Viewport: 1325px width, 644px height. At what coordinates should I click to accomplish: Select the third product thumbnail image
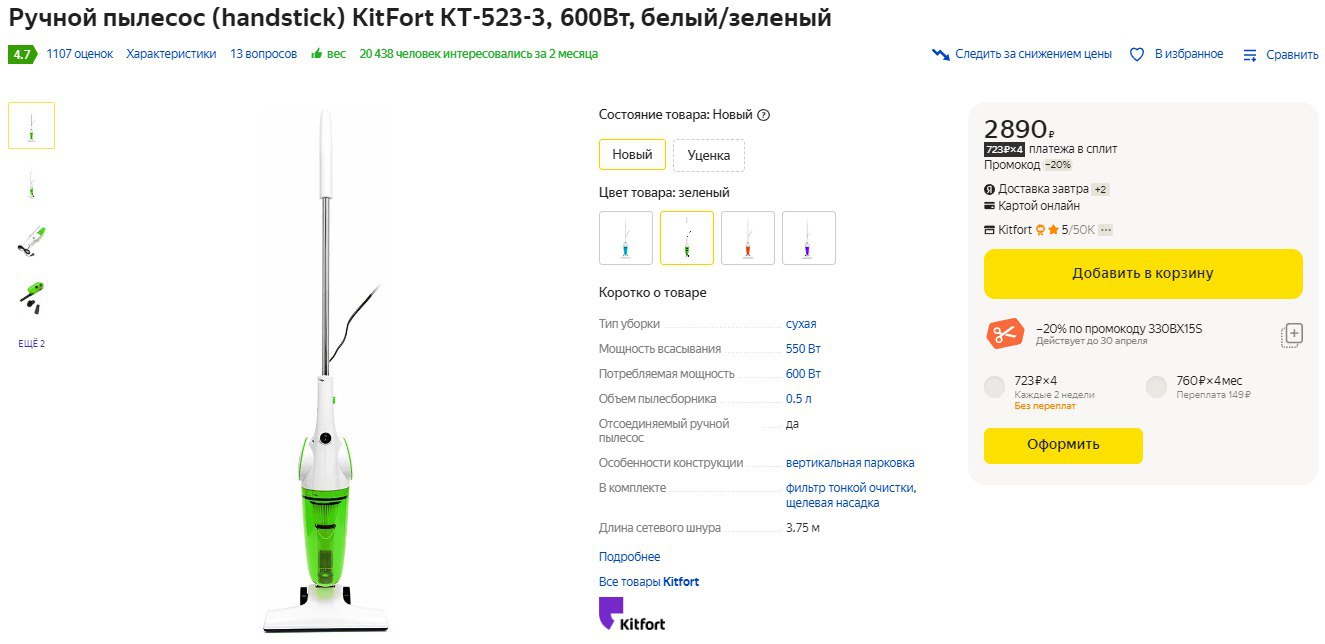(32, 240)
